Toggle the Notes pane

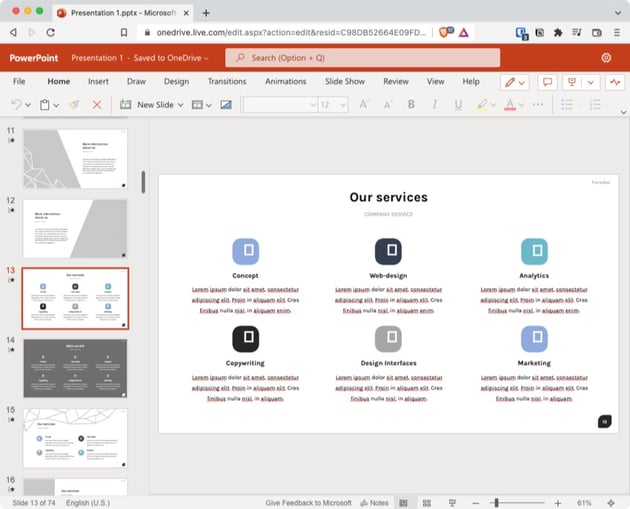coord(373,502)
